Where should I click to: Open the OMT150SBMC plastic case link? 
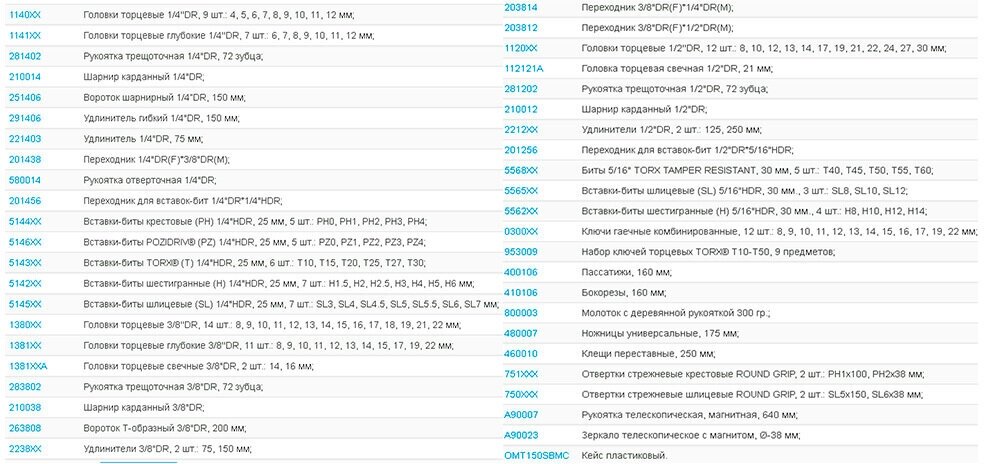point(537,456)
